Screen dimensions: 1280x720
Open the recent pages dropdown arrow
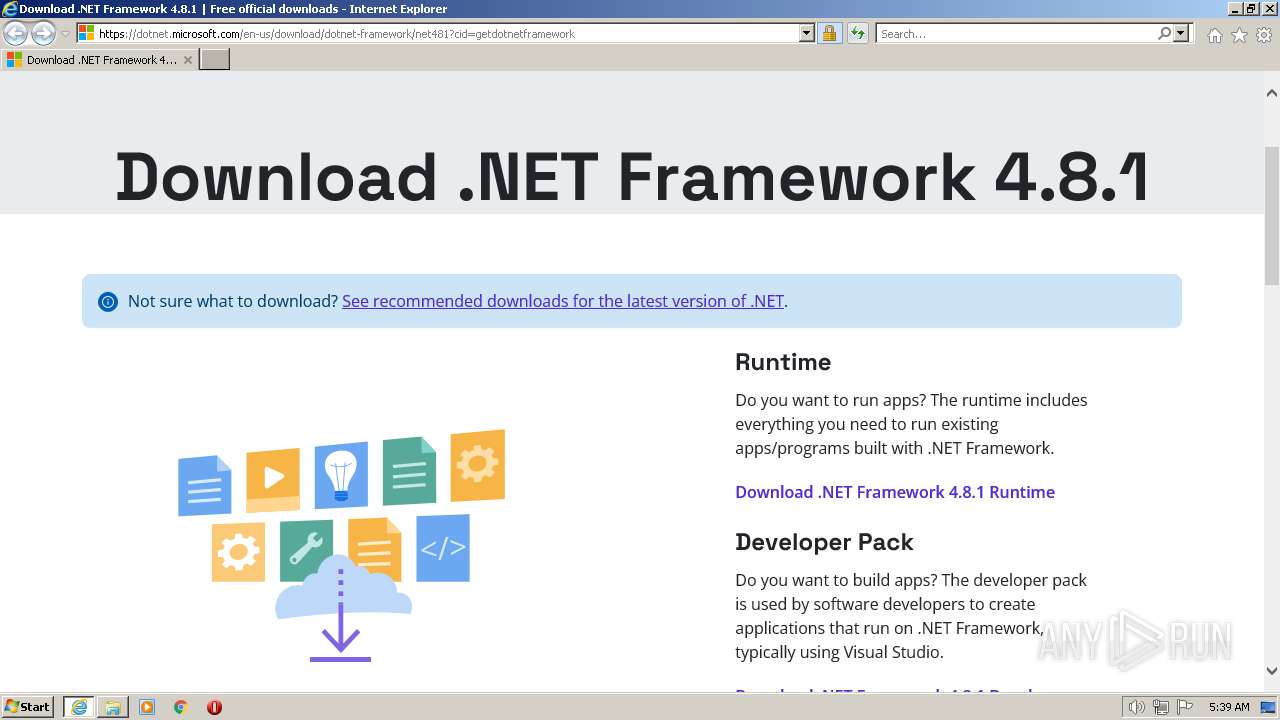tap(65, 34)
